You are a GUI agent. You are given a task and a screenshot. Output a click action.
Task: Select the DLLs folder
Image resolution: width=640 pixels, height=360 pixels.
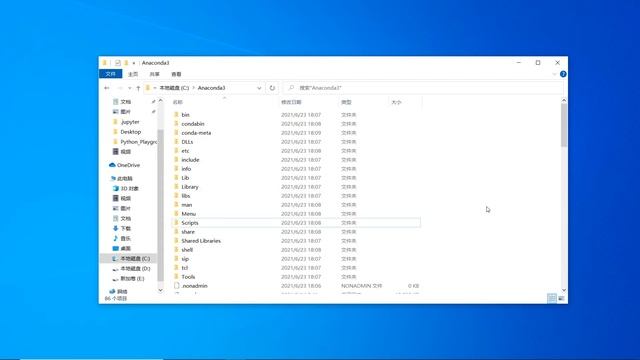click(187, 142)
